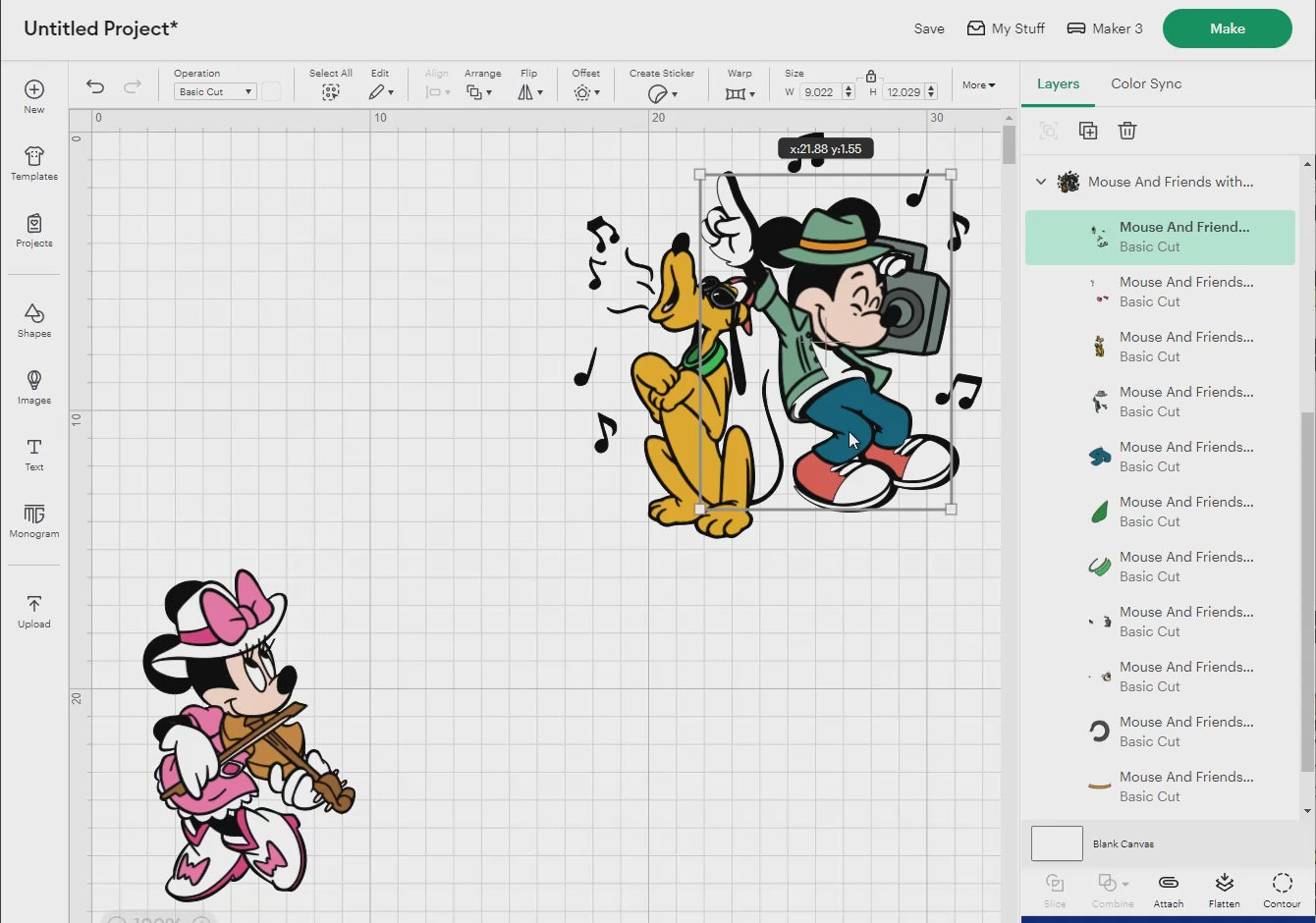Open My Stuff
Image resolution: width=1316 pixels, height=923 pixels.
pos(1006,28)
